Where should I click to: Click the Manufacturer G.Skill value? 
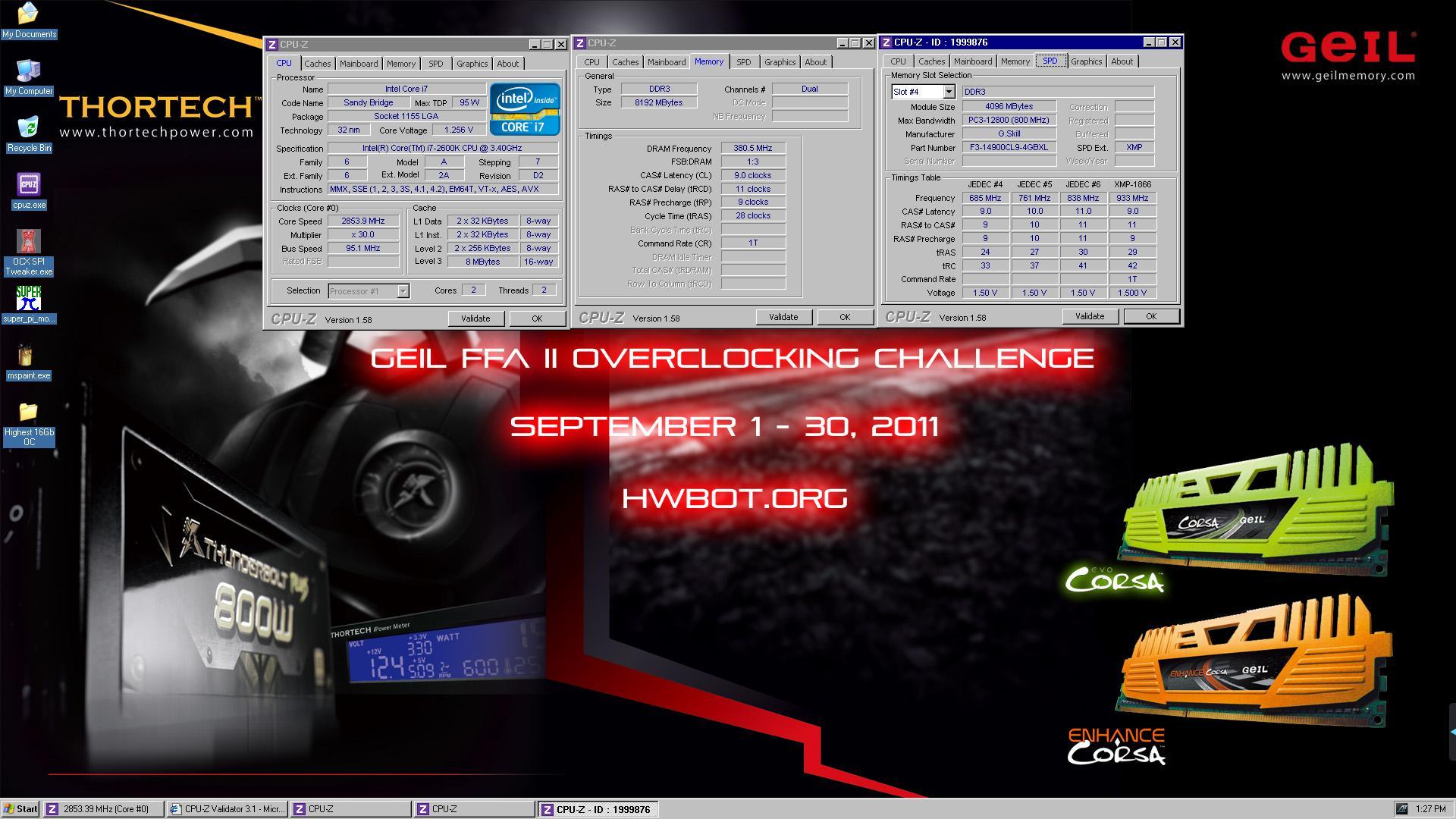pyautogui.click(x=1009, y=133)
